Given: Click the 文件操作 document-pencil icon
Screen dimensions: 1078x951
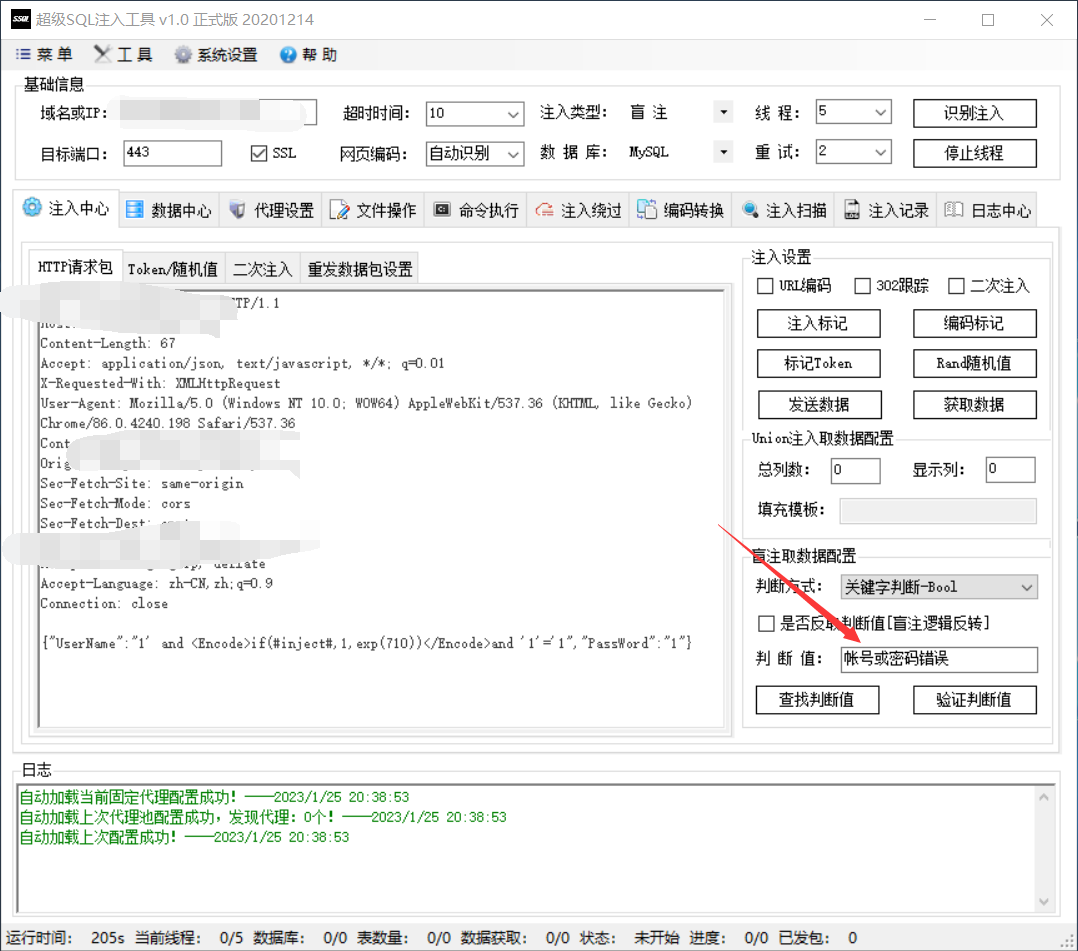Looking at the screenshot, I should tap(339, 210).
